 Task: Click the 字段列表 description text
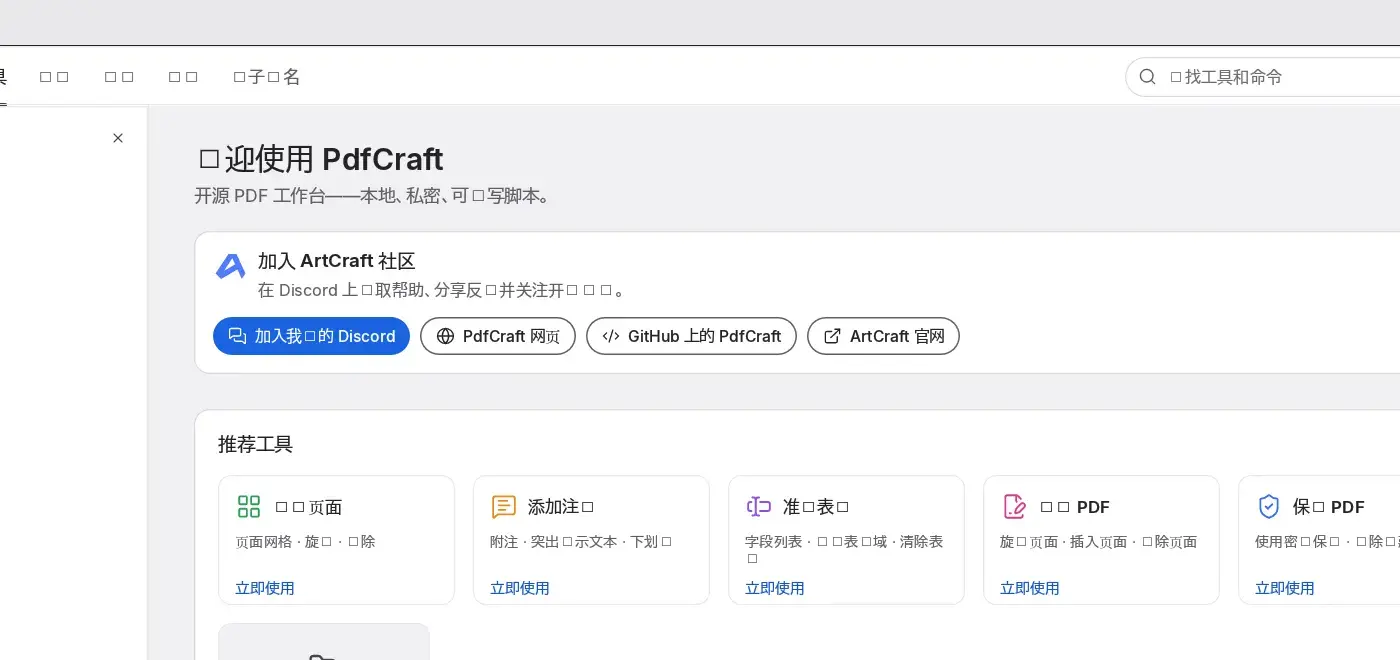tap(844, 550)
